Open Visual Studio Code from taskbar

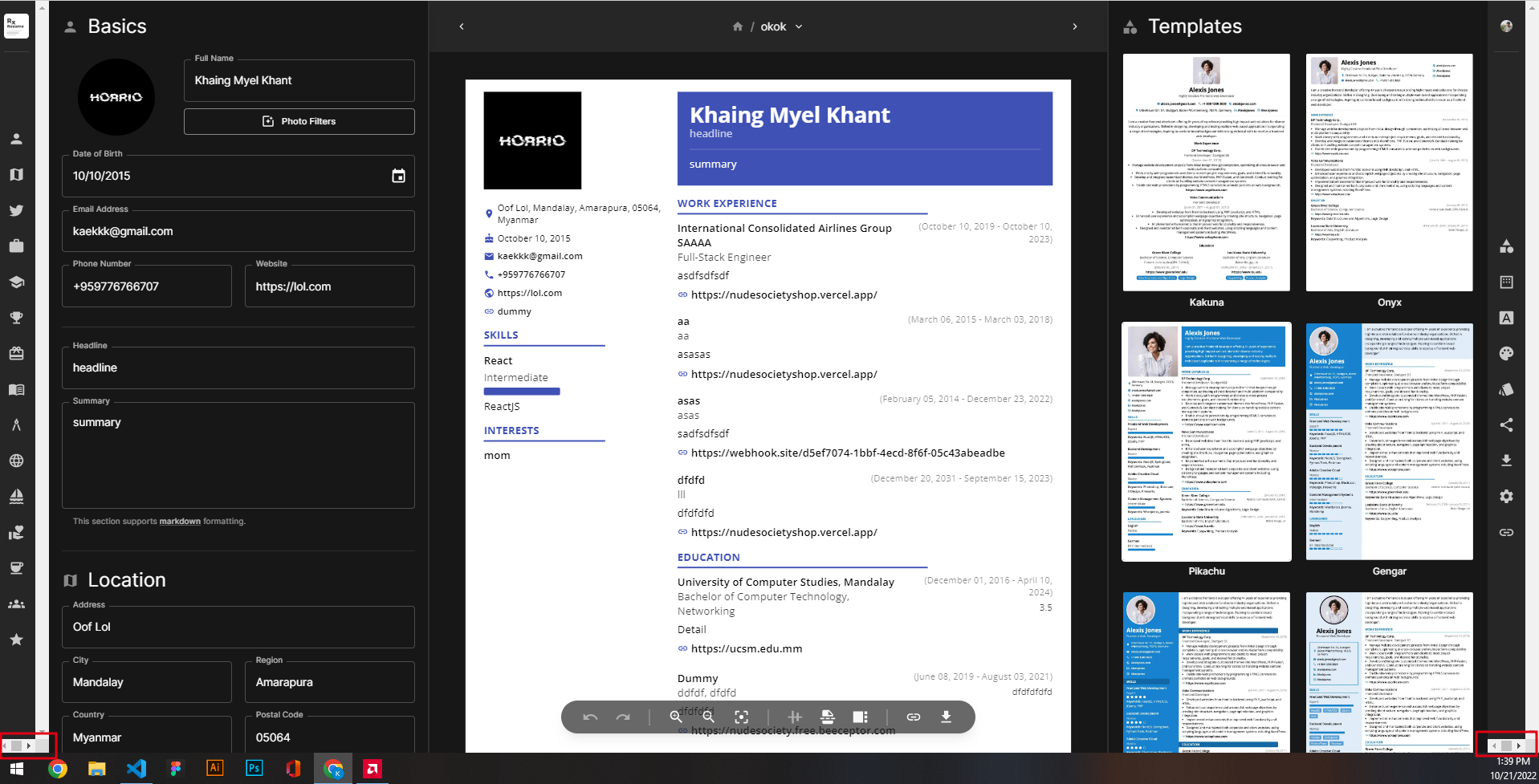coord(136,768)
